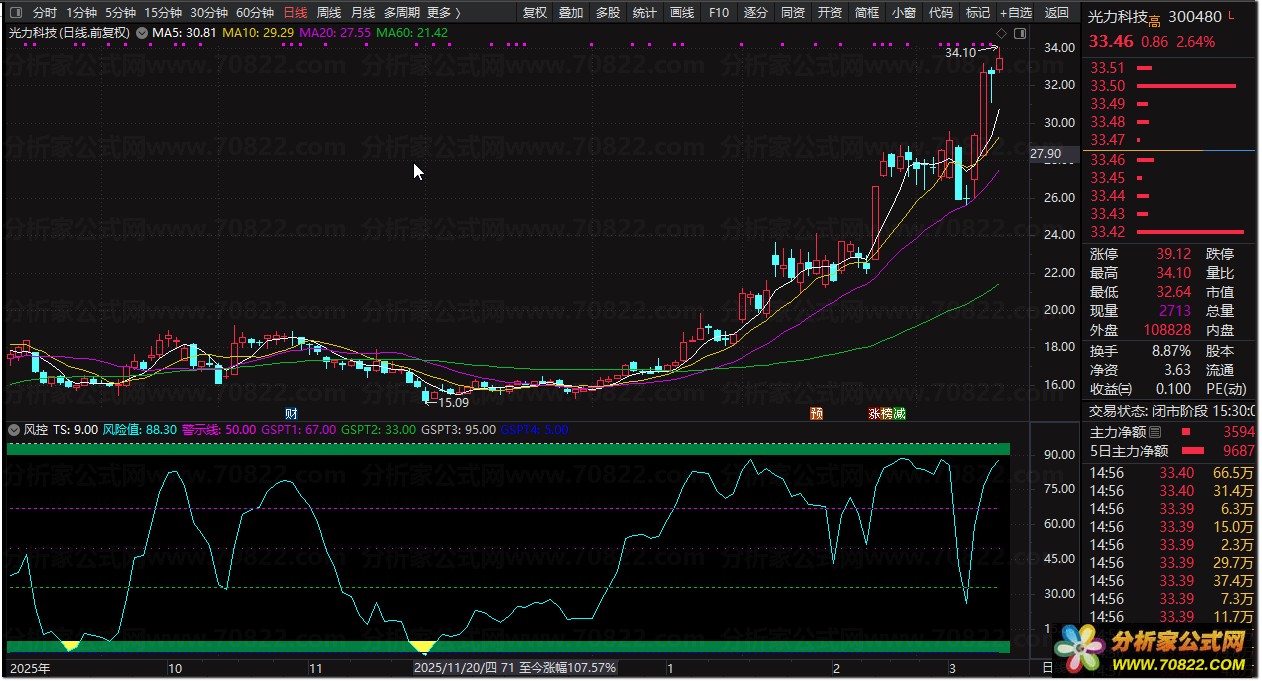Select the 60分钟 period tab

[255, 13]
